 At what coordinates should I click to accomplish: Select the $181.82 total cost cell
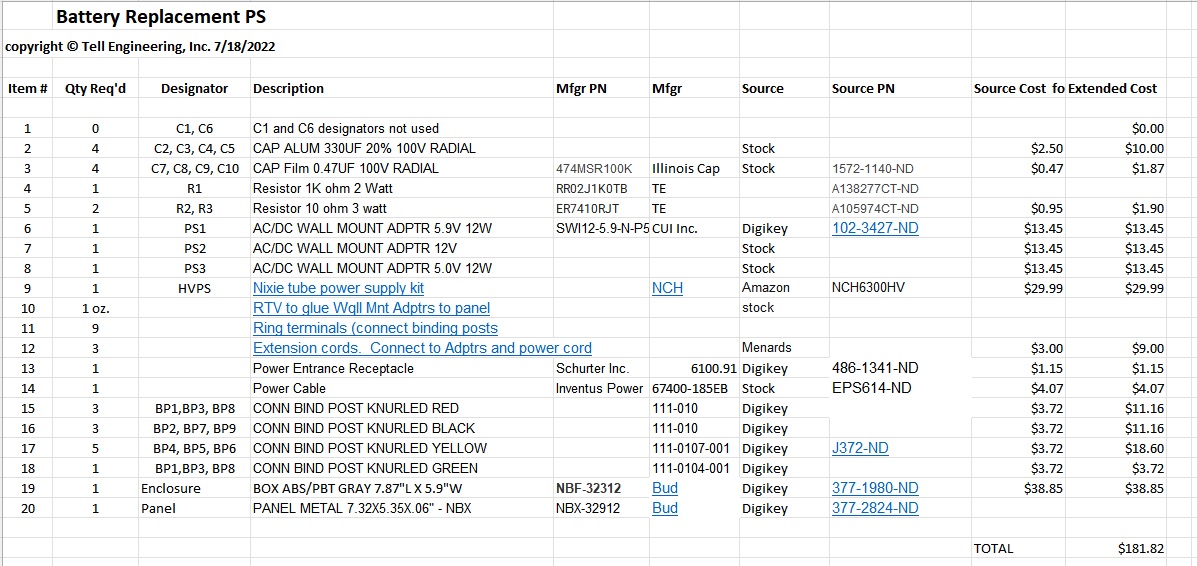(x=1140, y=548)
